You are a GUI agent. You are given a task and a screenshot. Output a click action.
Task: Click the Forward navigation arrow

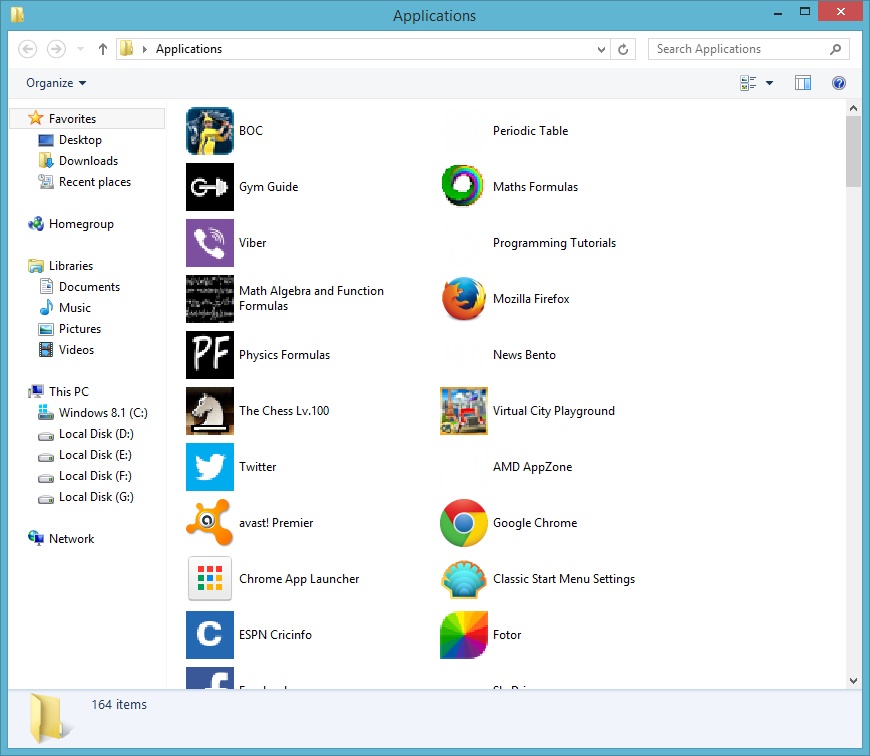click(x=56, y=49)
